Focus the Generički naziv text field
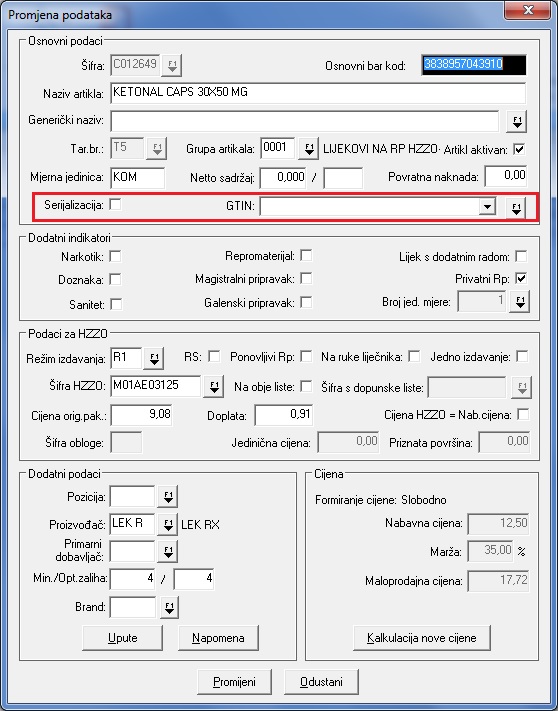558x711 pixels. pyautogui.click(x=305, y=121)
